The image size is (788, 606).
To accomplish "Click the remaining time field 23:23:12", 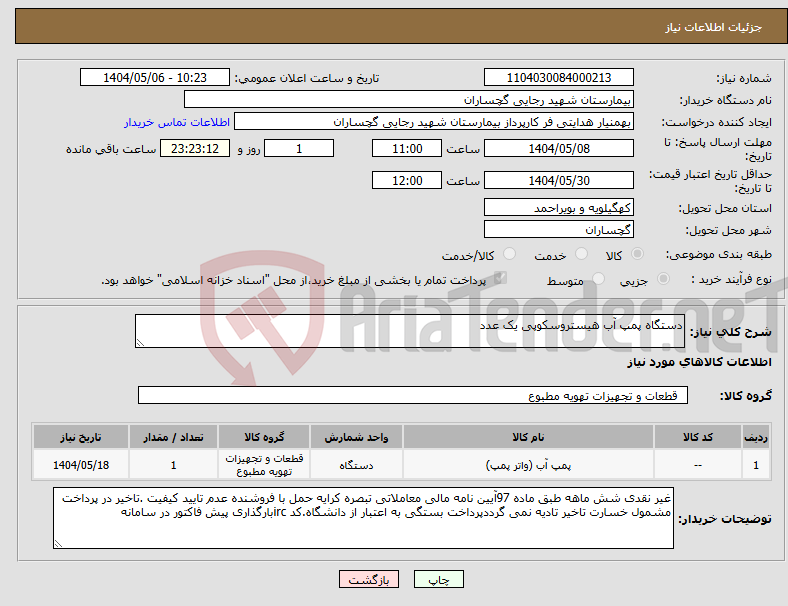I will [x=195, y=149].
